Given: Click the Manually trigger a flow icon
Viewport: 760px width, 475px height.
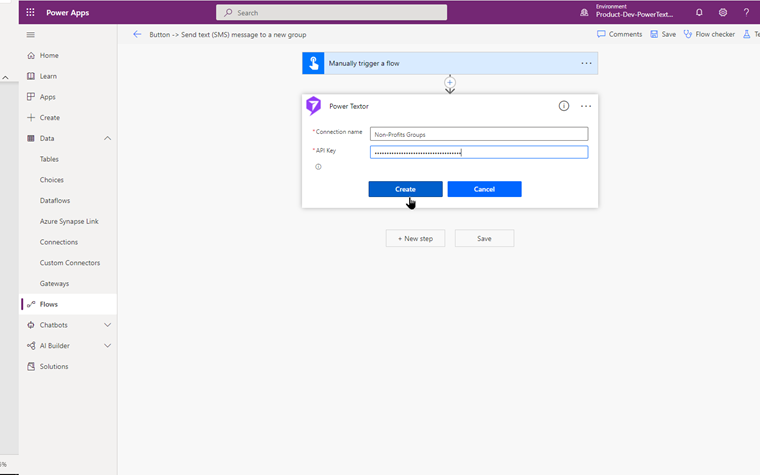Looking at the screenshot, I should click(313, 63).
